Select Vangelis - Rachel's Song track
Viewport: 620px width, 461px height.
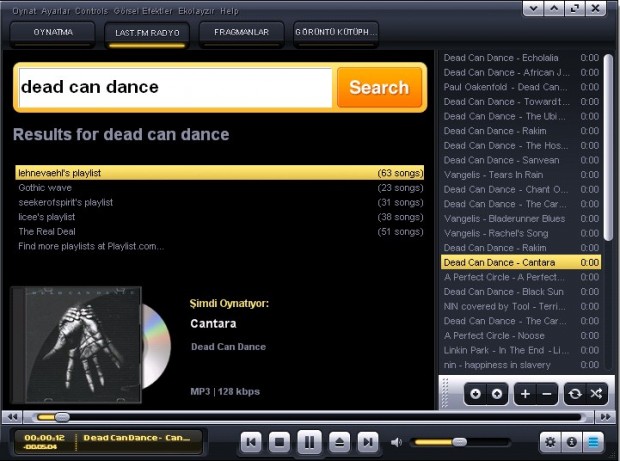[x=521, y=233]
